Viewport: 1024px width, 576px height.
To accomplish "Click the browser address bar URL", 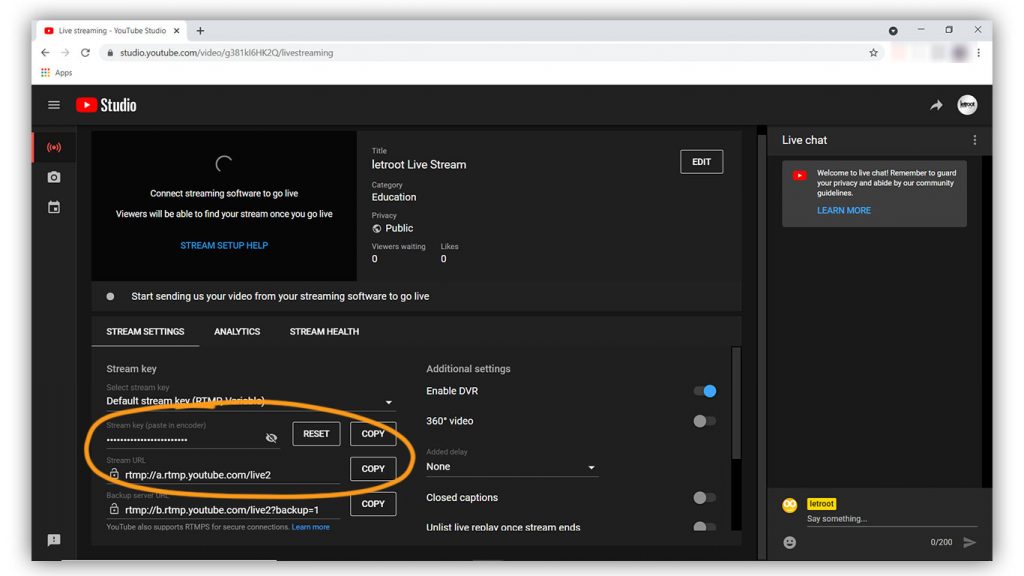I will coord(227,53).
